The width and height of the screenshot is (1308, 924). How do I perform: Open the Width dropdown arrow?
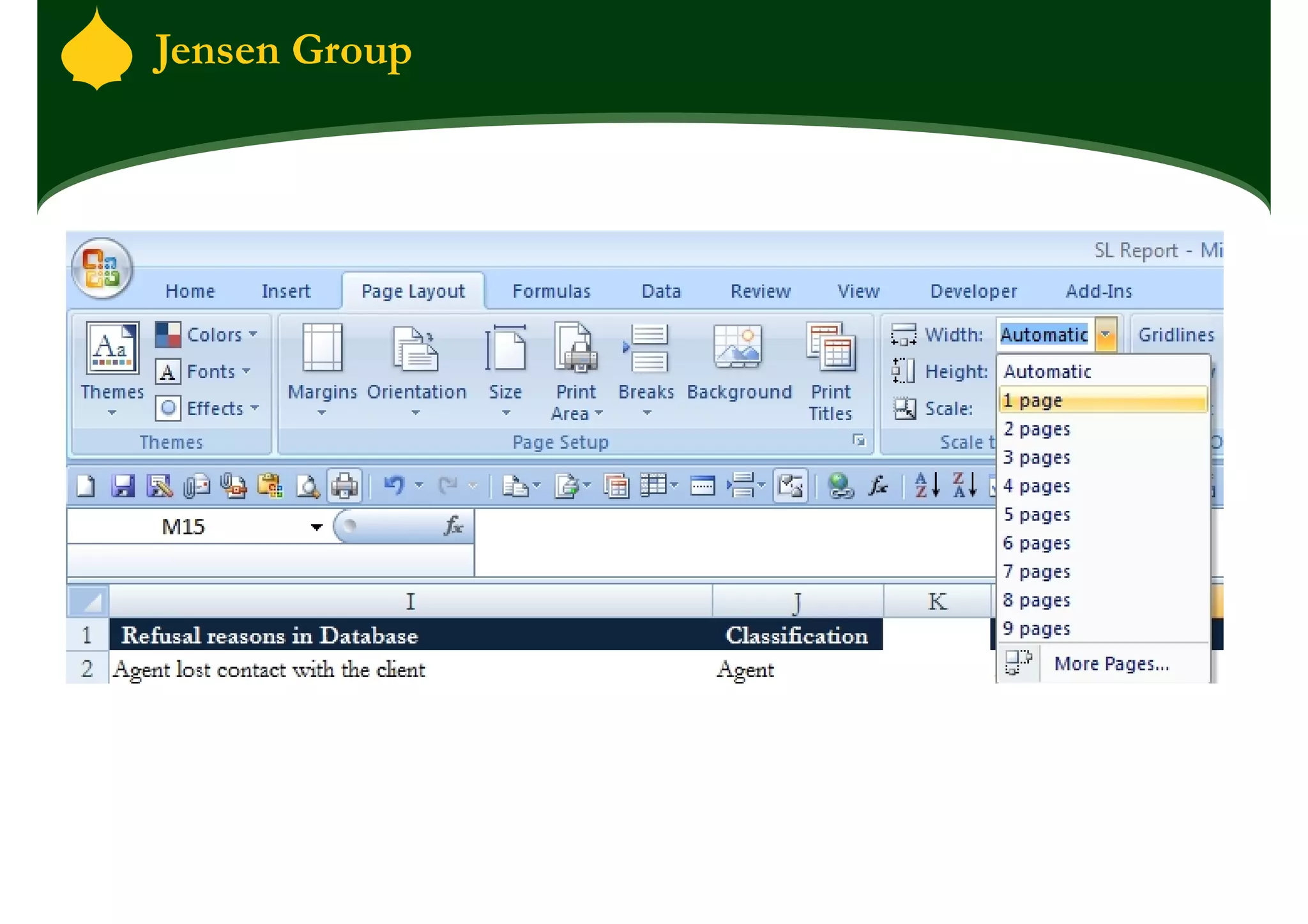tap(1106, 335)
